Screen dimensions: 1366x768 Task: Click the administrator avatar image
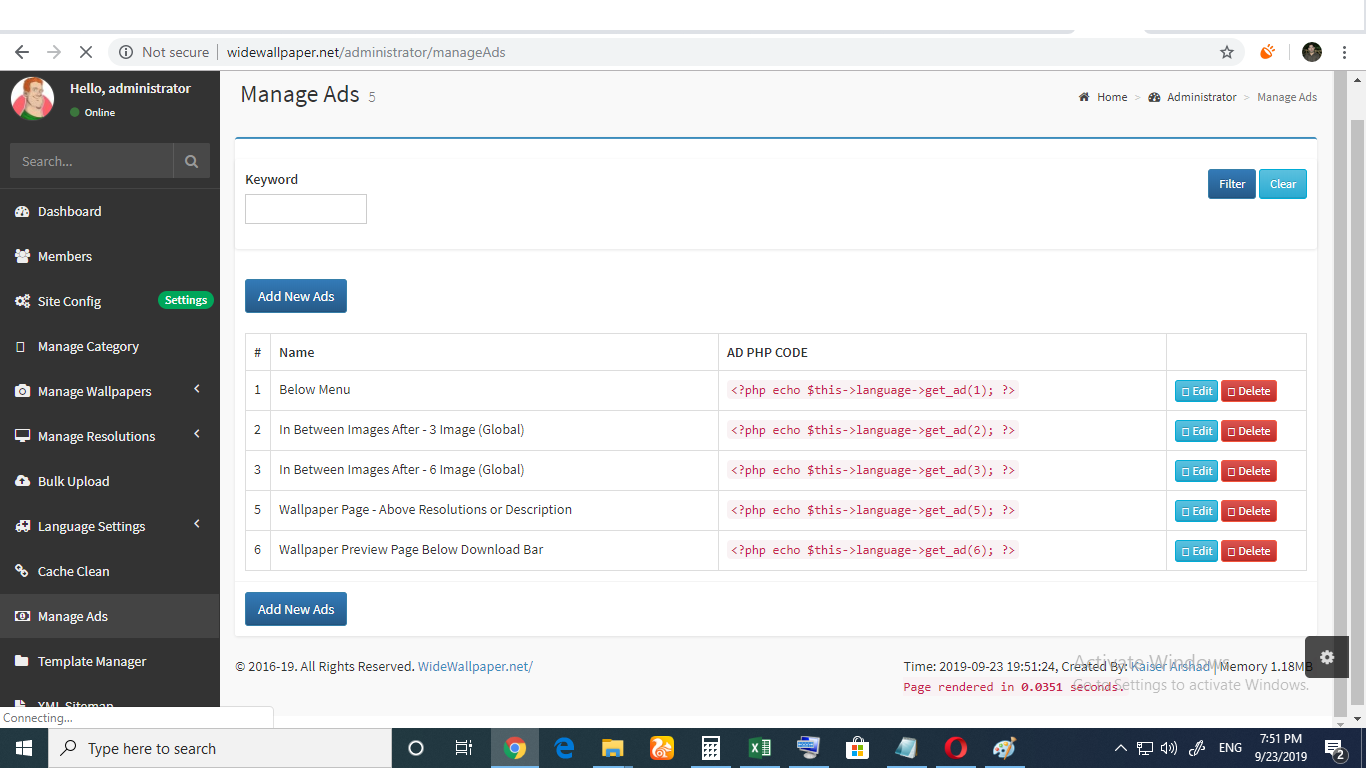[x=32, y=98]
